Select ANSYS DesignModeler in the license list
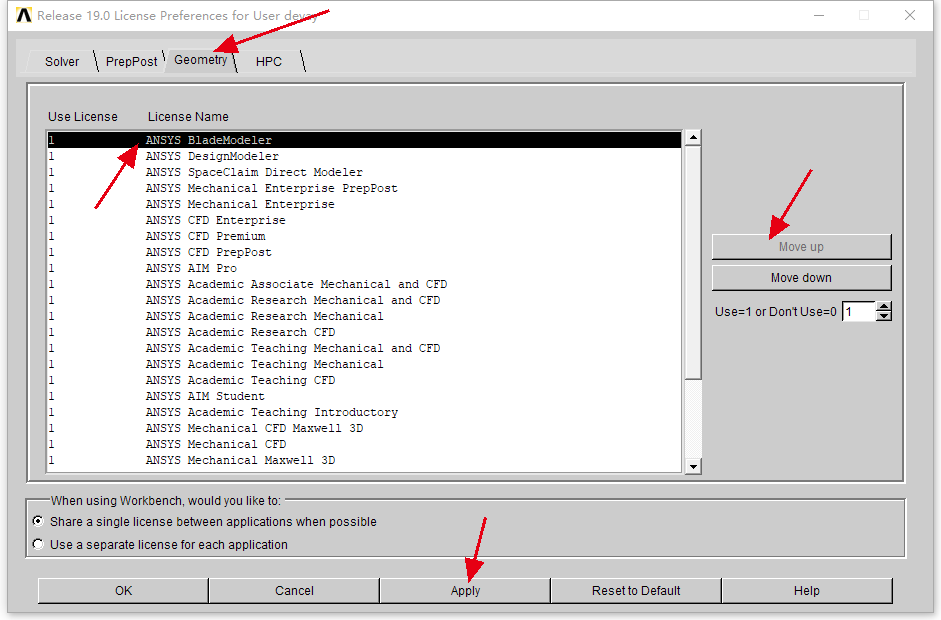This screenshot has width=941, height=620. 212,156
